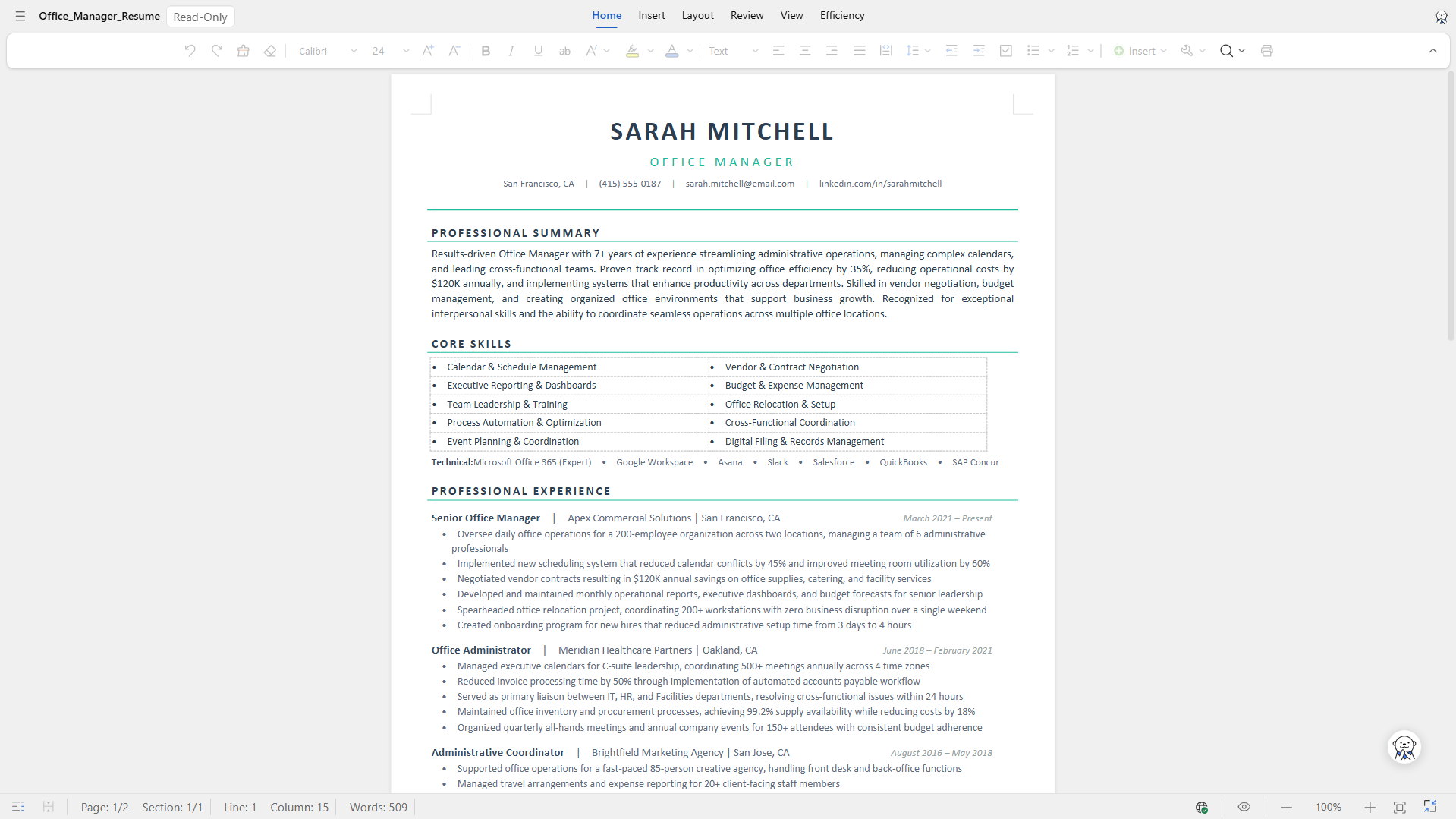
Task: Align text left
Action: click(x=778, y=51)
